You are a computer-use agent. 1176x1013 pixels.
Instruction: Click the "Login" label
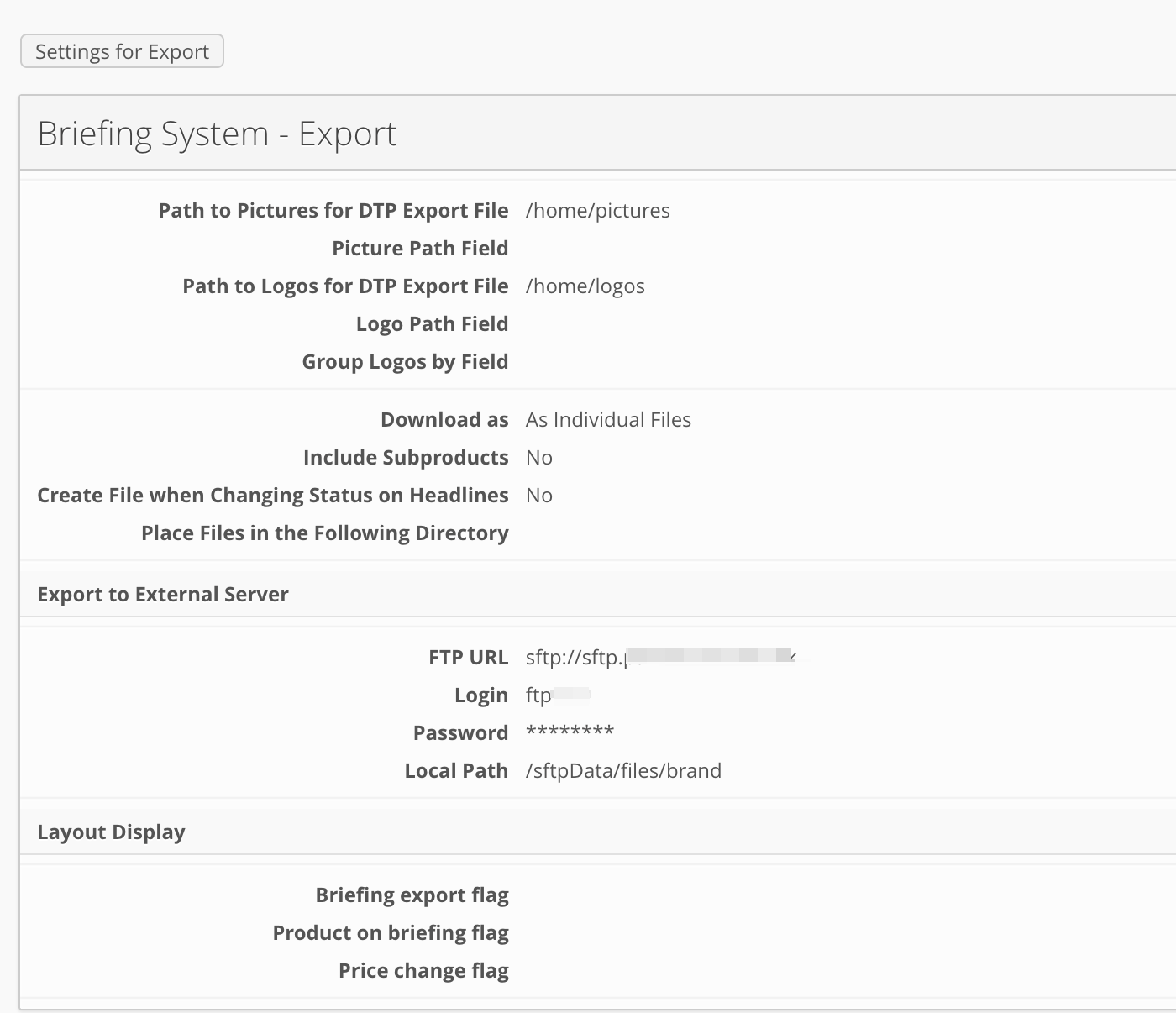point(481,695)
